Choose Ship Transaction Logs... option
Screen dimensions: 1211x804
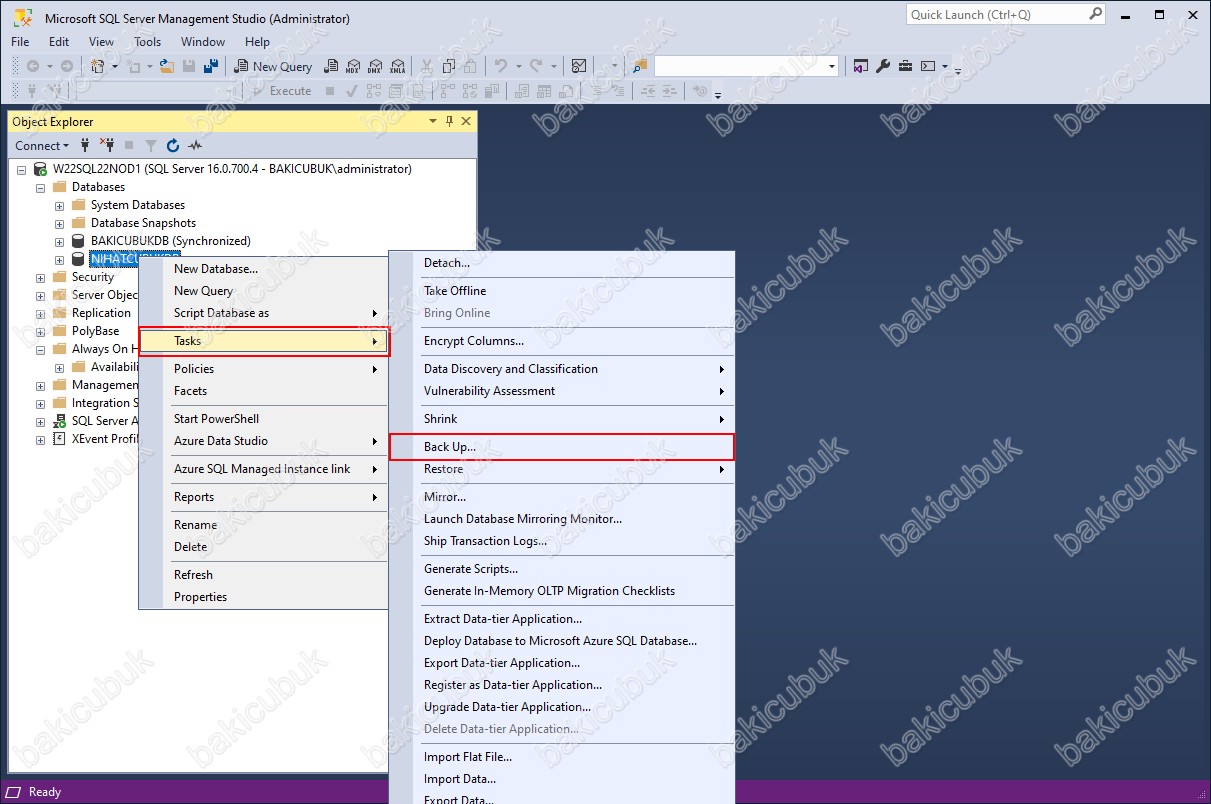click(x=562, y=541)
